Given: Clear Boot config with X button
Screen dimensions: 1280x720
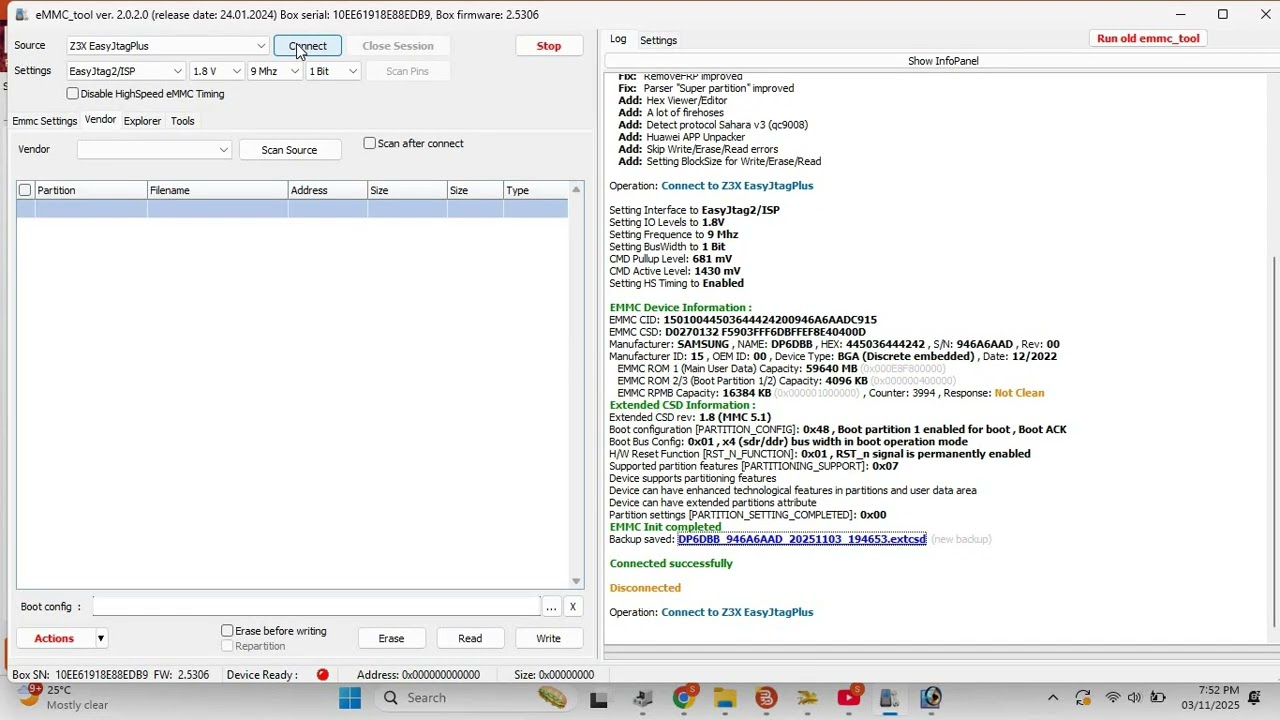Looking at the screenshot, I should click(x=572, y=607).
